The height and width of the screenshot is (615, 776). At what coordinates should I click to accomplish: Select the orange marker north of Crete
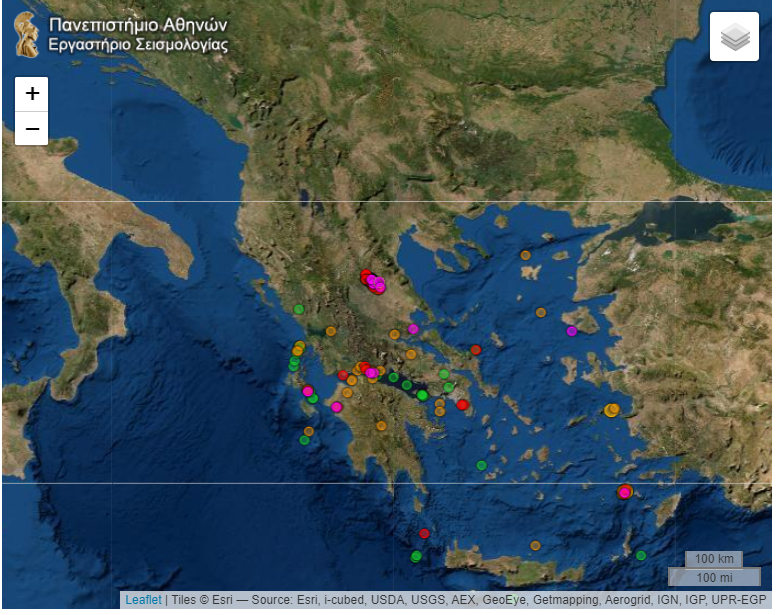click(x=535, y=546)
